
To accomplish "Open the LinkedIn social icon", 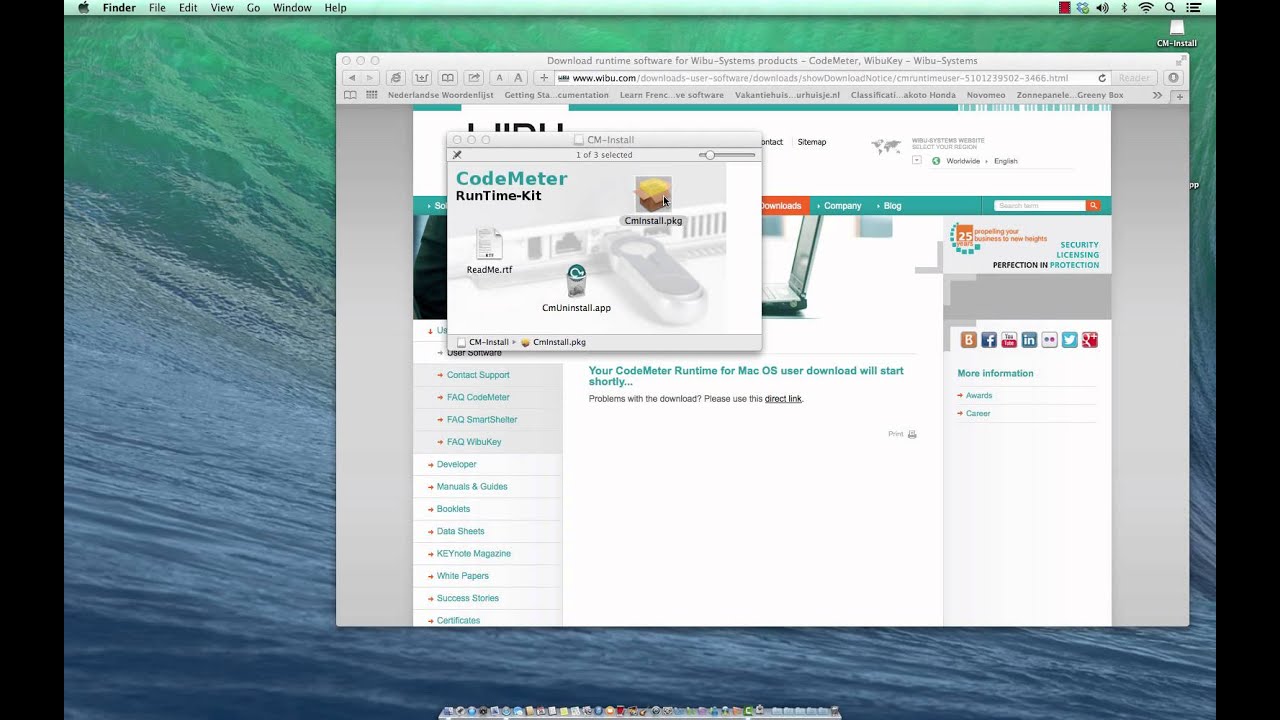I will [x=1029, y=340].
